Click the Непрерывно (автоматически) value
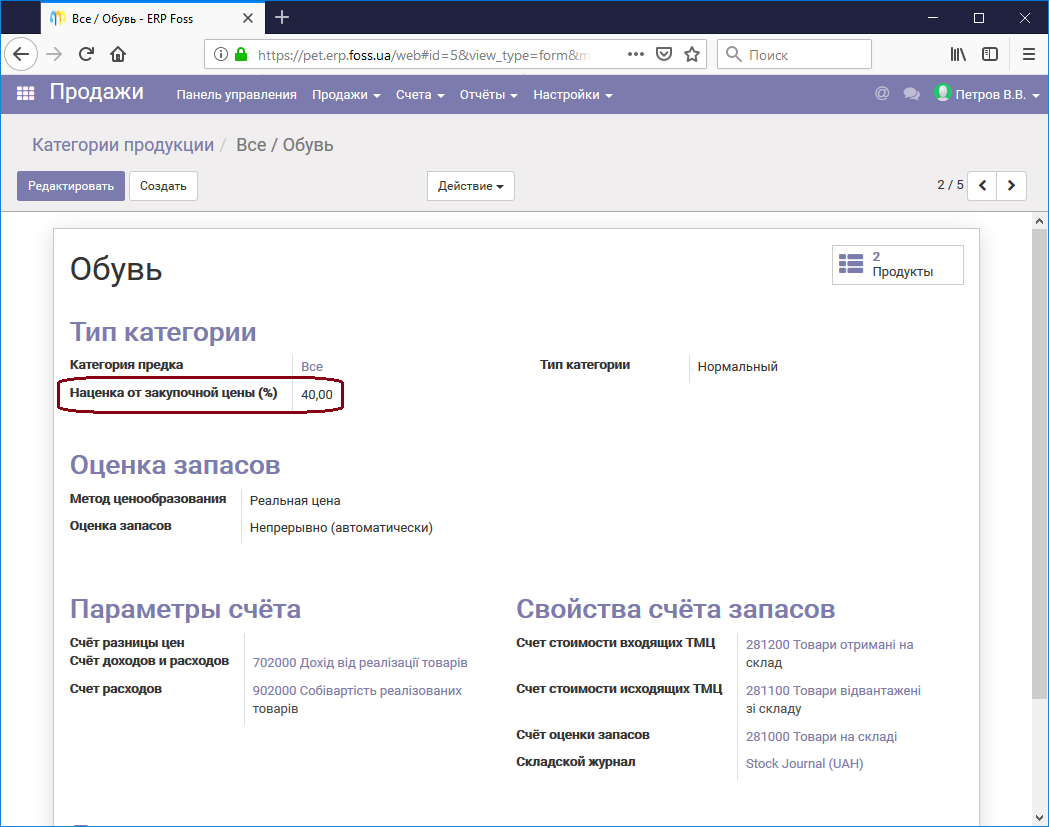This screenshot has width=1049, height=827. point(341,528)
